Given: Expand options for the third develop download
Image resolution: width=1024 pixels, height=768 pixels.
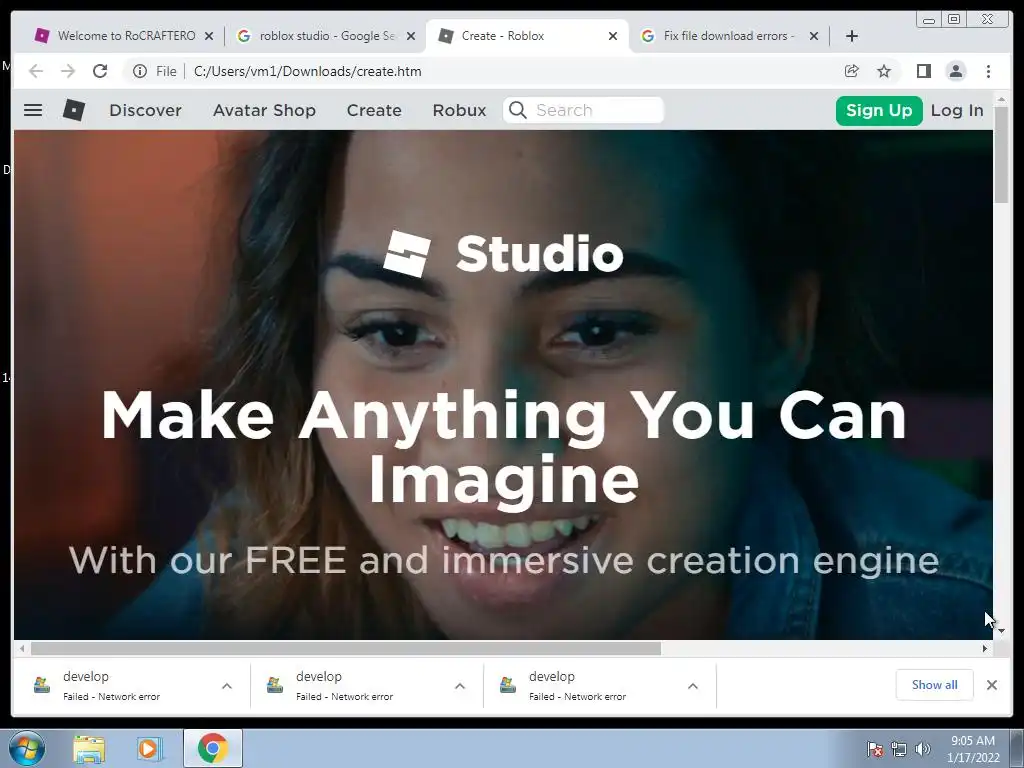Looking at the screenshot, I should point(693,686).
